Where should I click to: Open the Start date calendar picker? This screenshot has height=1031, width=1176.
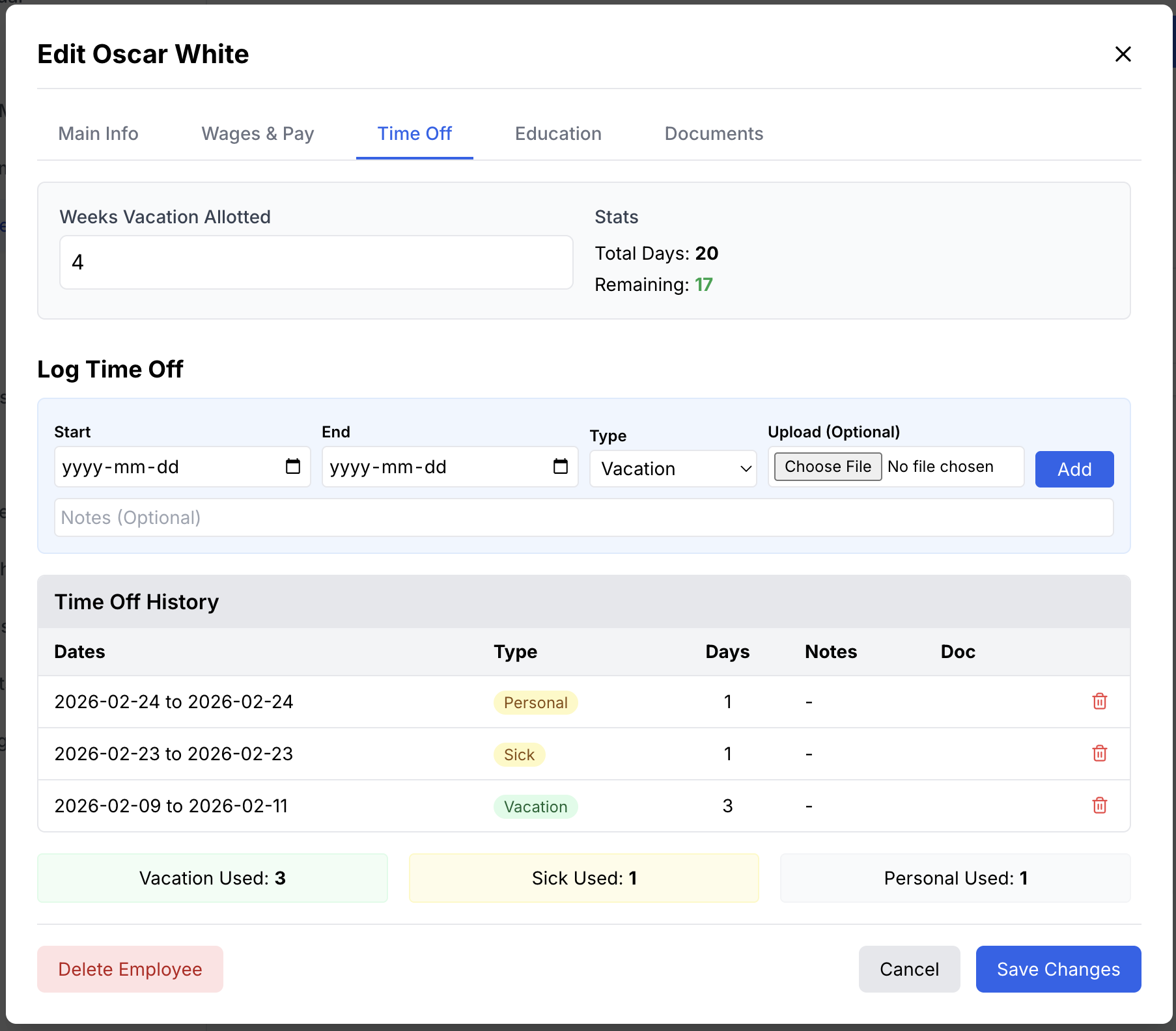coord(293,467)
